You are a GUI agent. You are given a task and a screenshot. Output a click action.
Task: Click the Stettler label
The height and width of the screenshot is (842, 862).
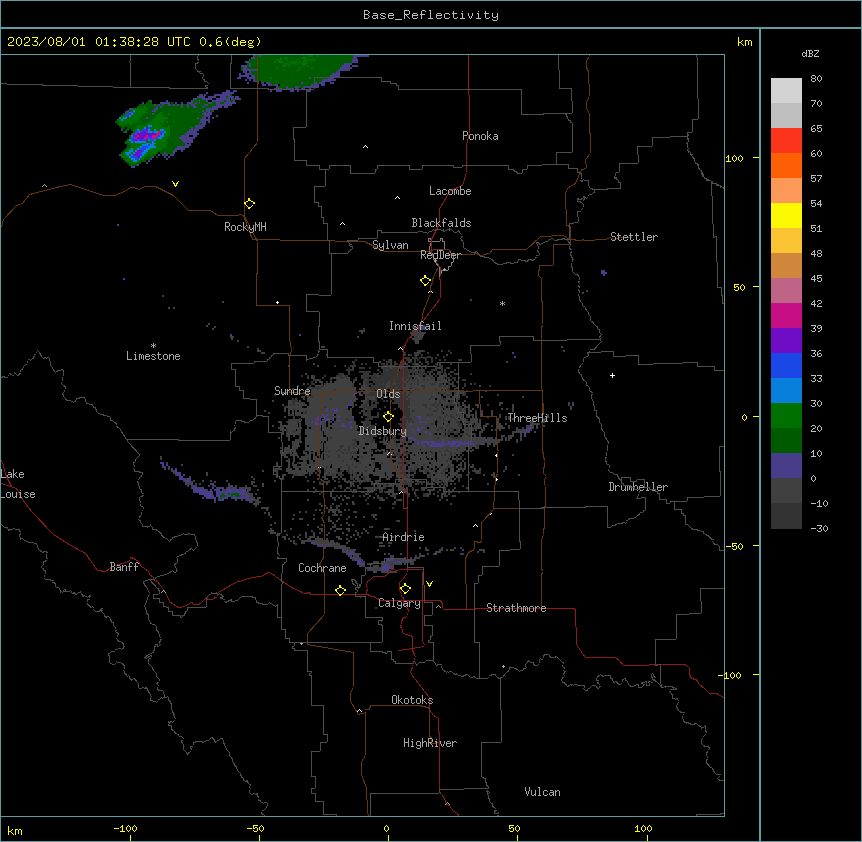pyautogui.click(x=634, y=237)
